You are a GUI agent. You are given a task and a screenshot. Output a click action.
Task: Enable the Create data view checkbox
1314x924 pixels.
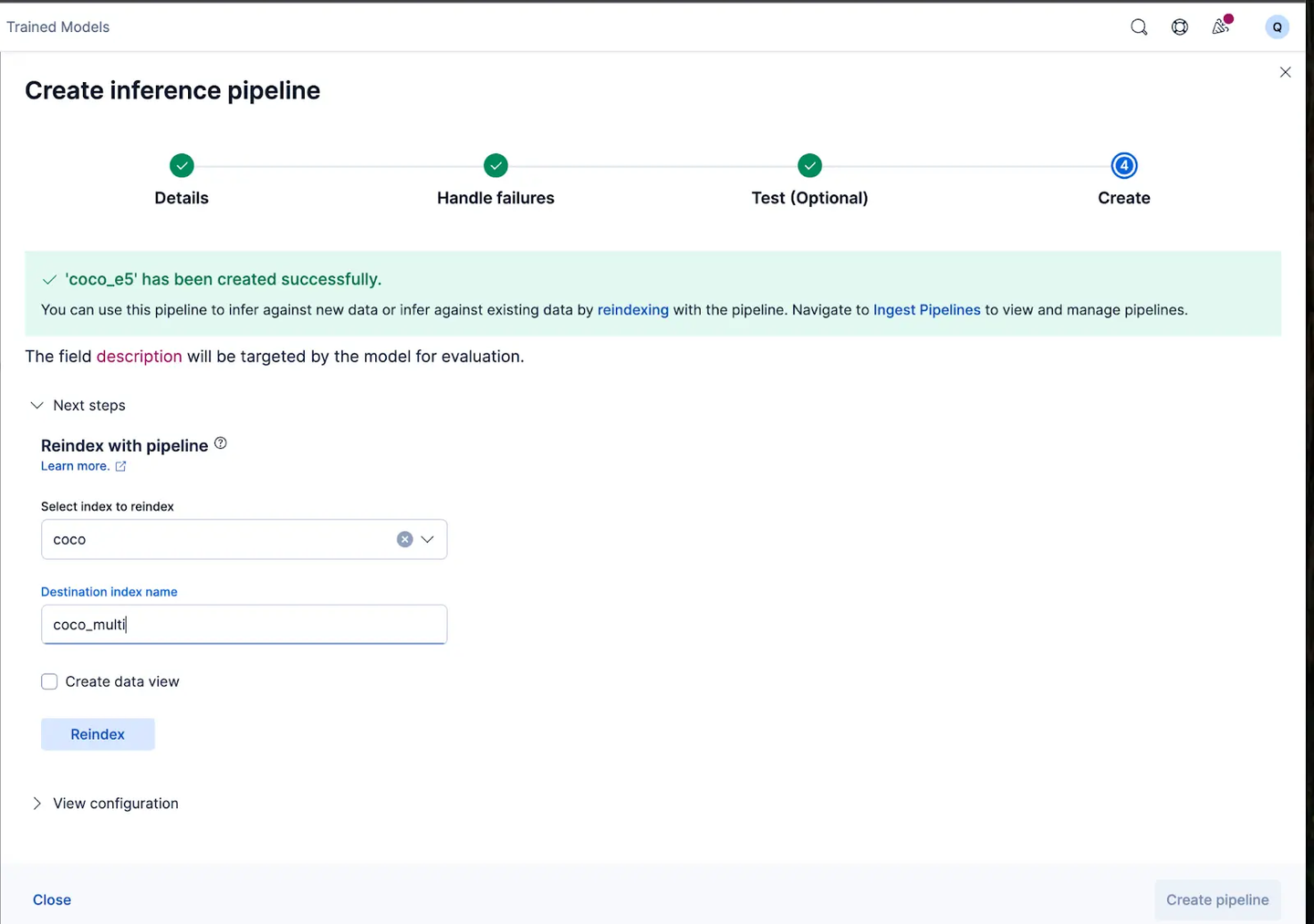[49, 681]
